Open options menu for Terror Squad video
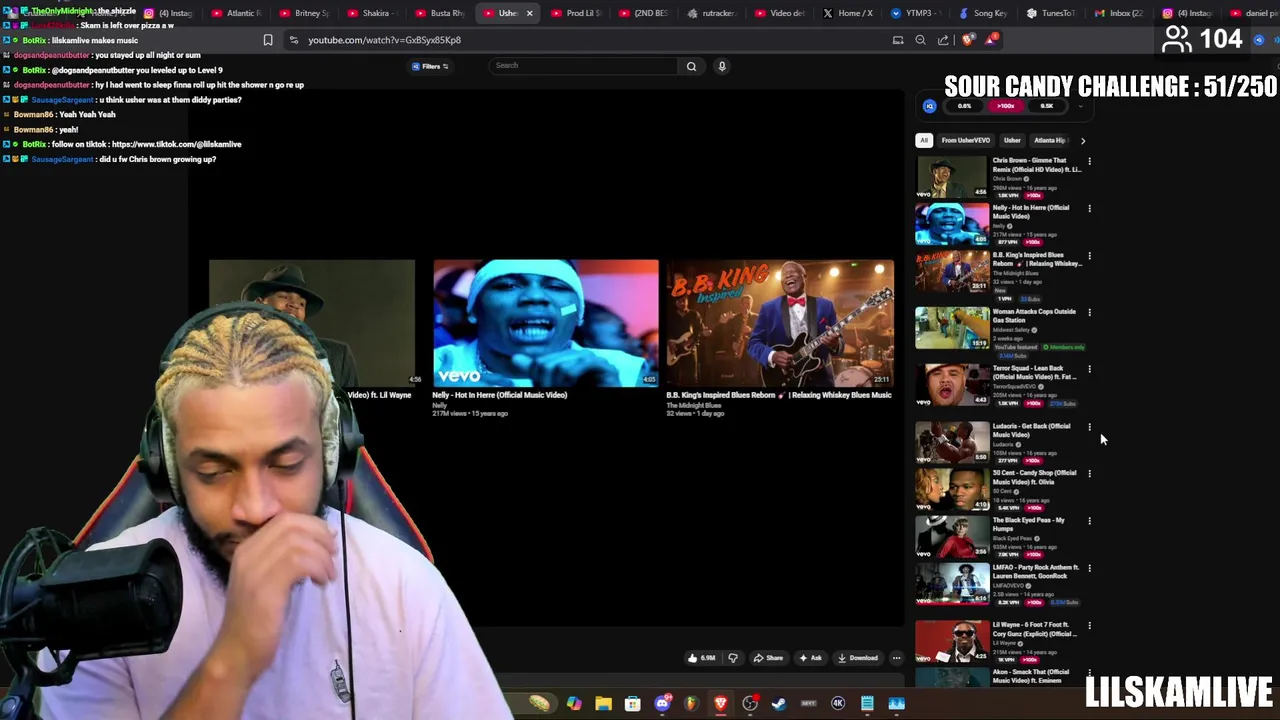Image resolution: width=1280 pixels, height=720 pixels. click(1089, 370)
